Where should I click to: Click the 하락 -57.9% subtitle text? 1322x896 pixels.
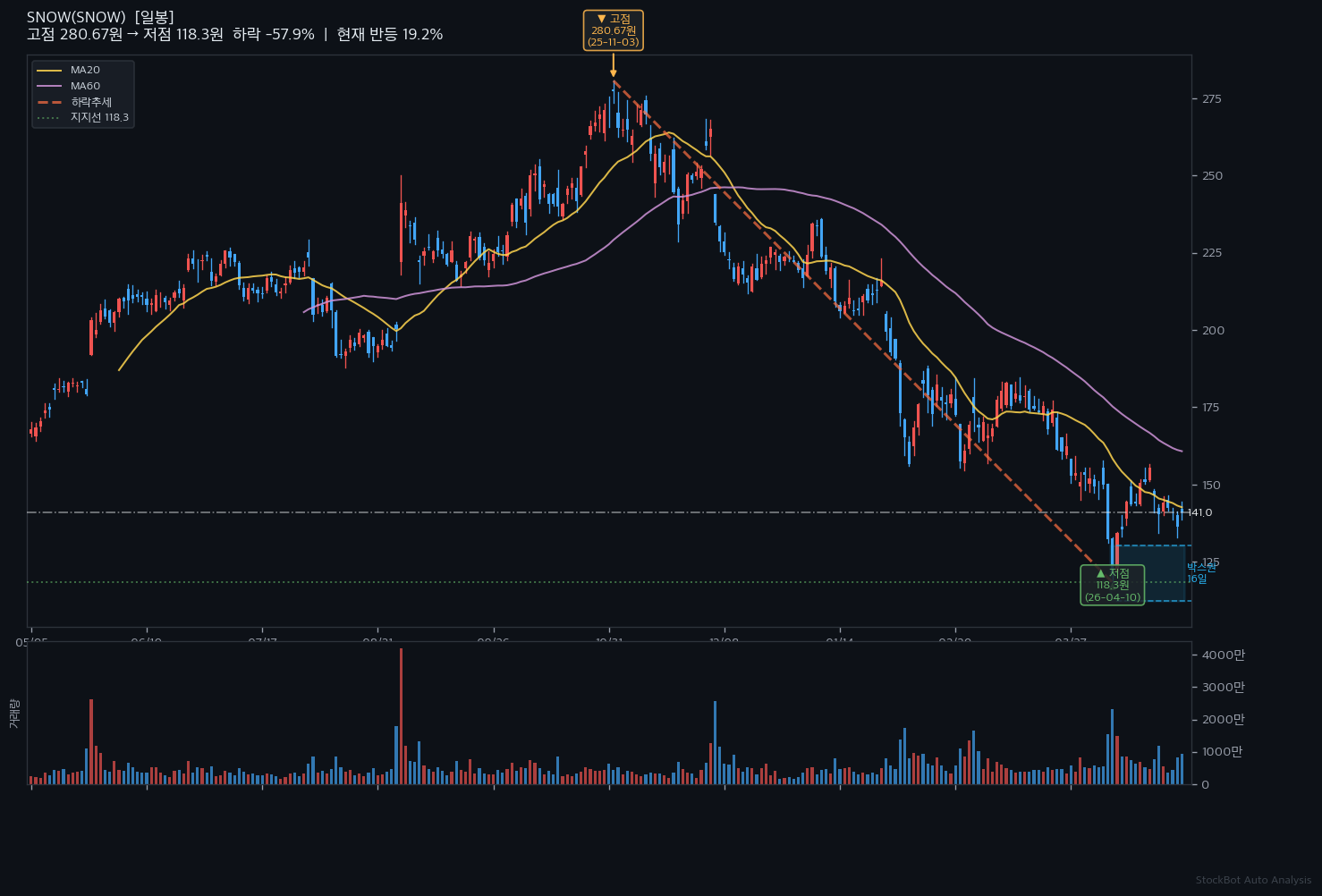coord(274,35)
